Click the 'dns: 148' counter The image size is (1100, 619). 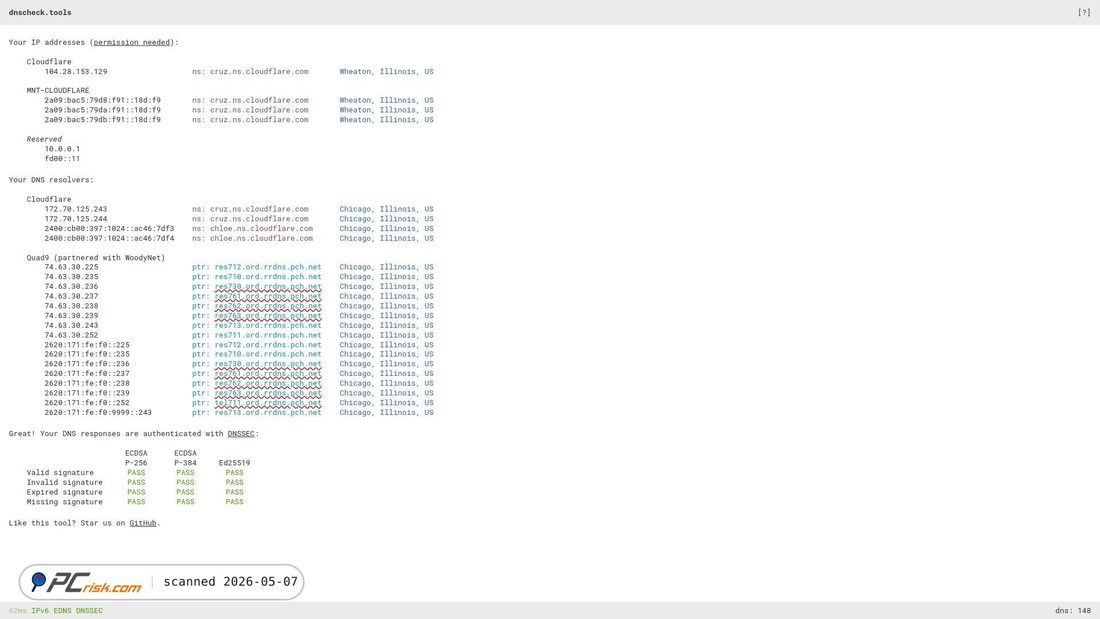(x=1073, y=611)
